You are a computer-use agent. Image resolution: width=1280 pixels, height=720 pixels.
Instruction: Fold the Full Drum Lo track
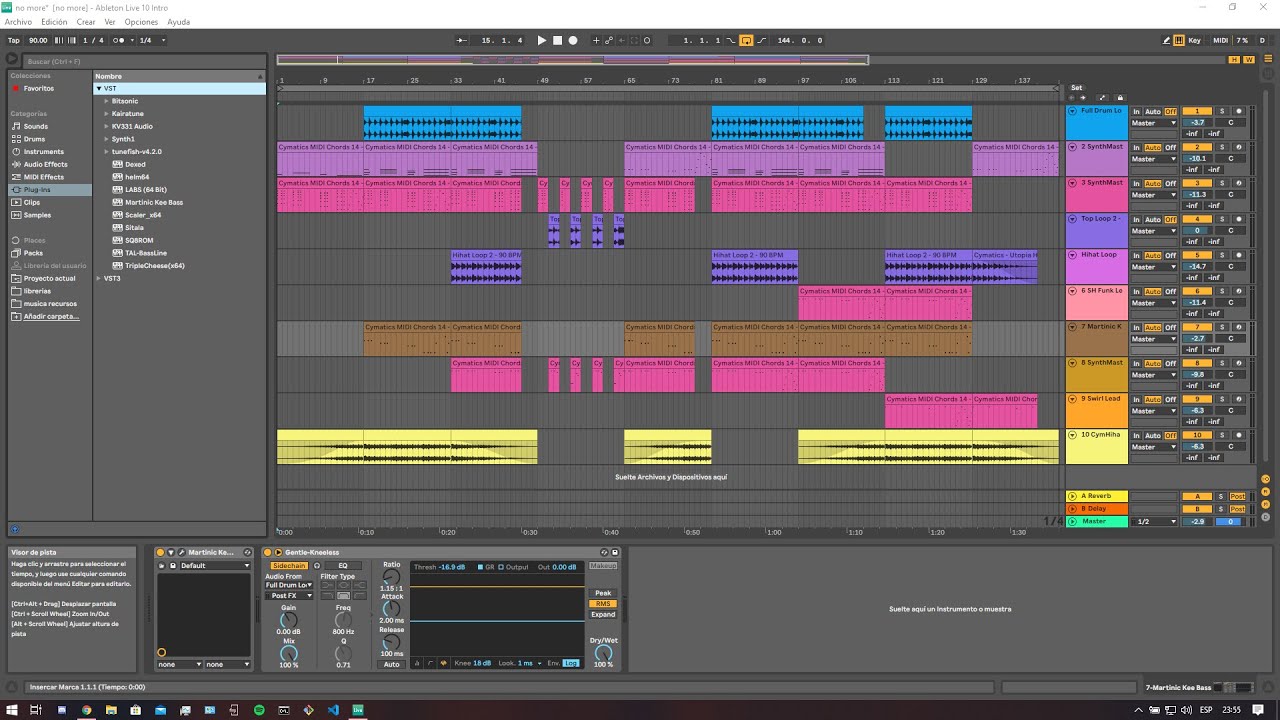[1073, 111]
